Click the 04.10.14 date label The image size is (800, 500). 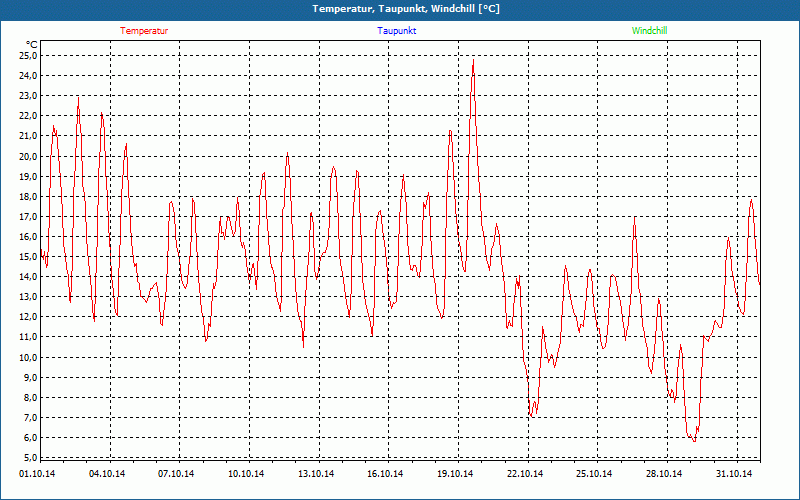pyautogui.click(x=107, y=474)
